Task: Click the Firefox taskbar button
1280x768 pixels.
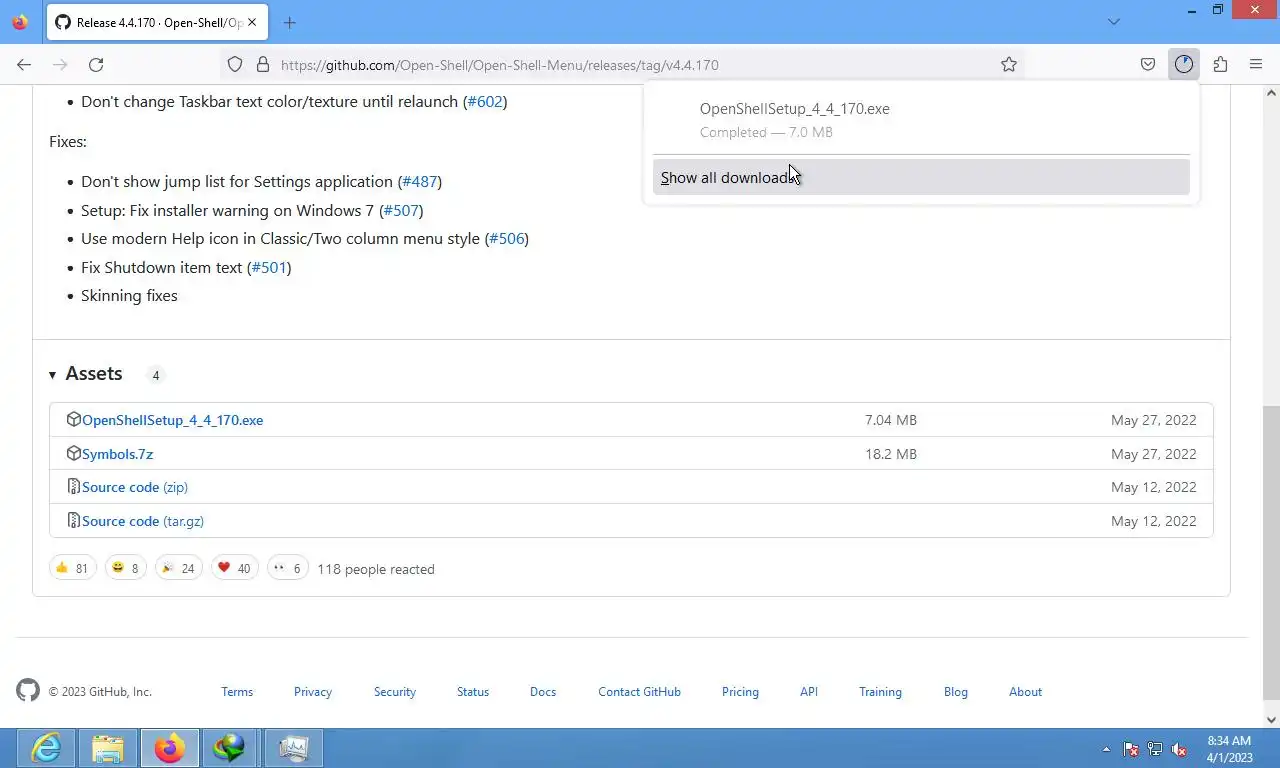Action: coord(170,748)
